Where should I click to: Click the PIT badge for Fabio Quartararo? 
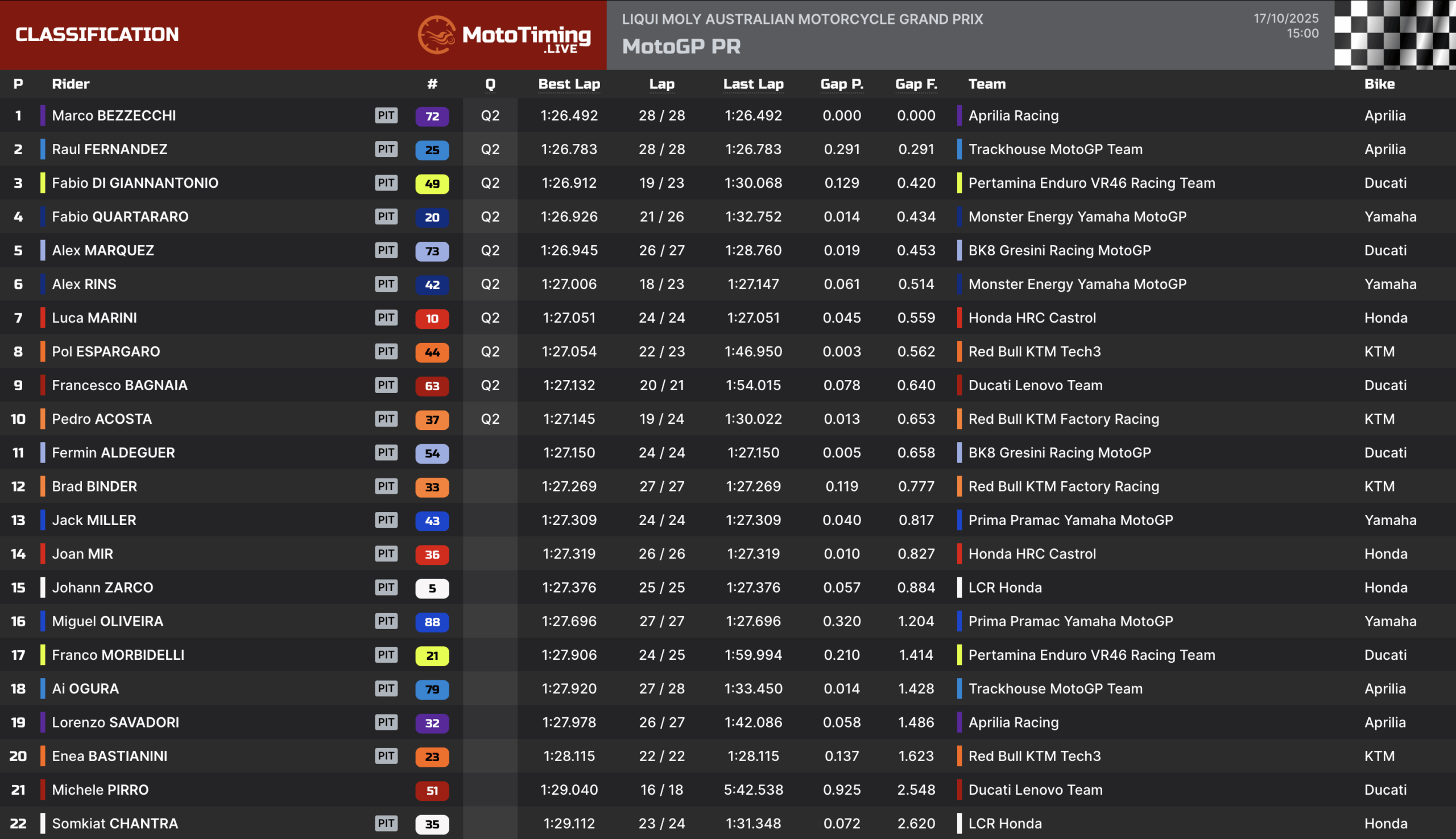(x=386, y=217)
